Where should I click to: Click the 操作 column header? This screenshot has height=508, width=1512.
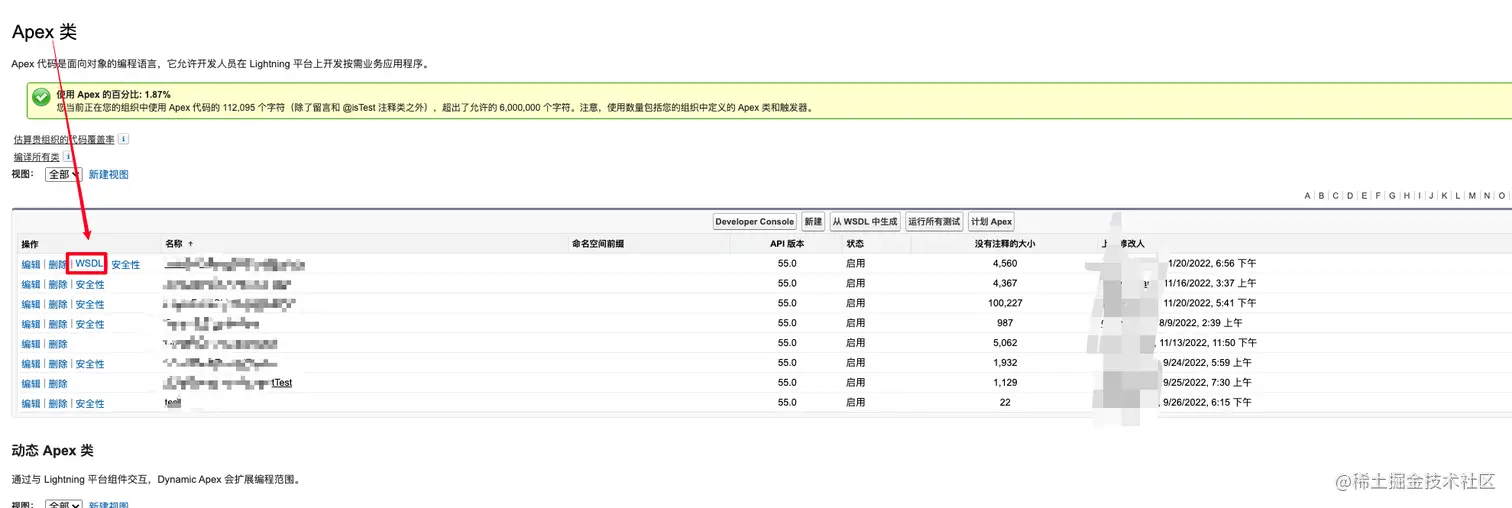(x=30, y=244)
